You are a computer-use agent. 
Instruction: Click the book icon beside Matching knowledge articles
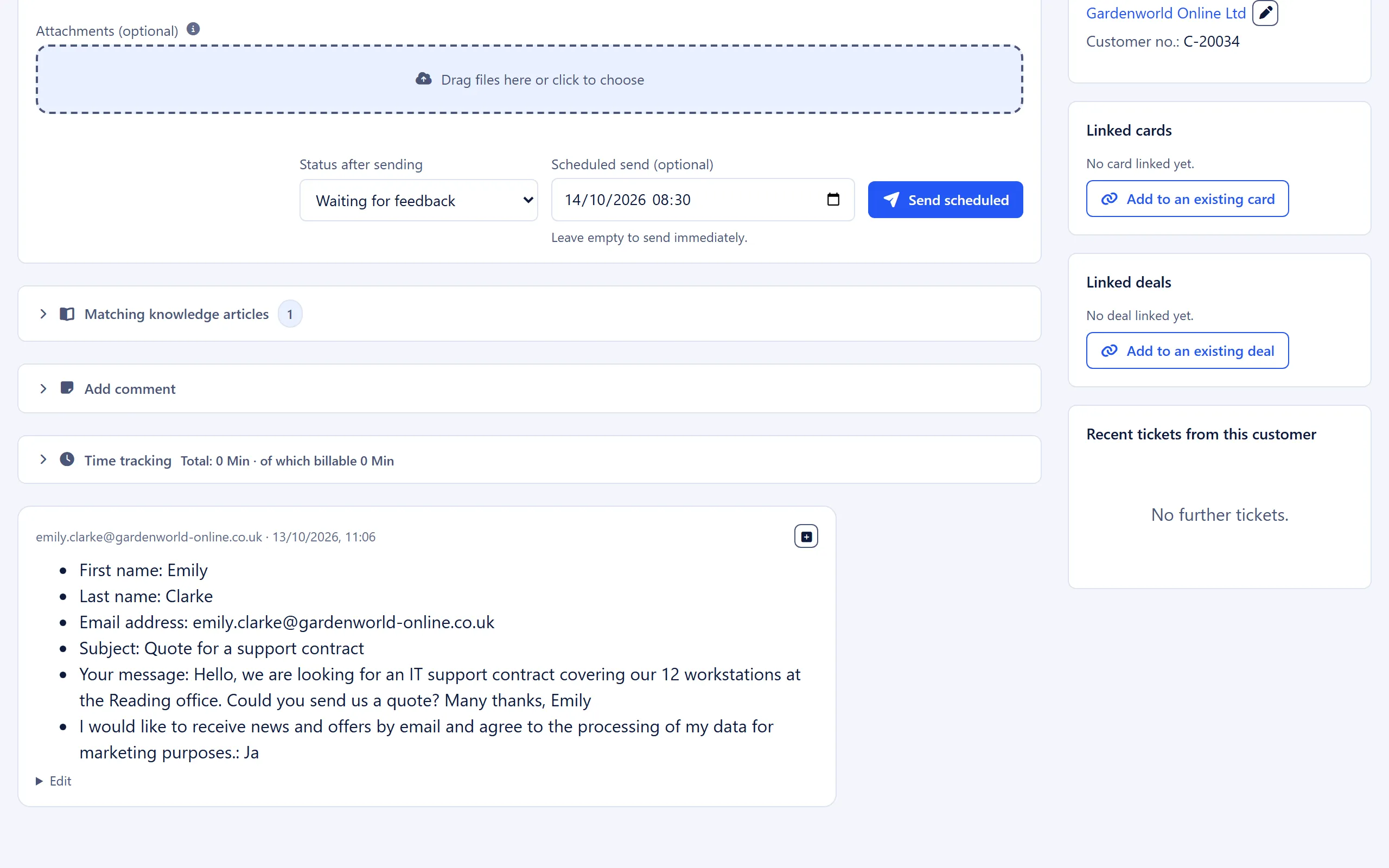[67, 314]
